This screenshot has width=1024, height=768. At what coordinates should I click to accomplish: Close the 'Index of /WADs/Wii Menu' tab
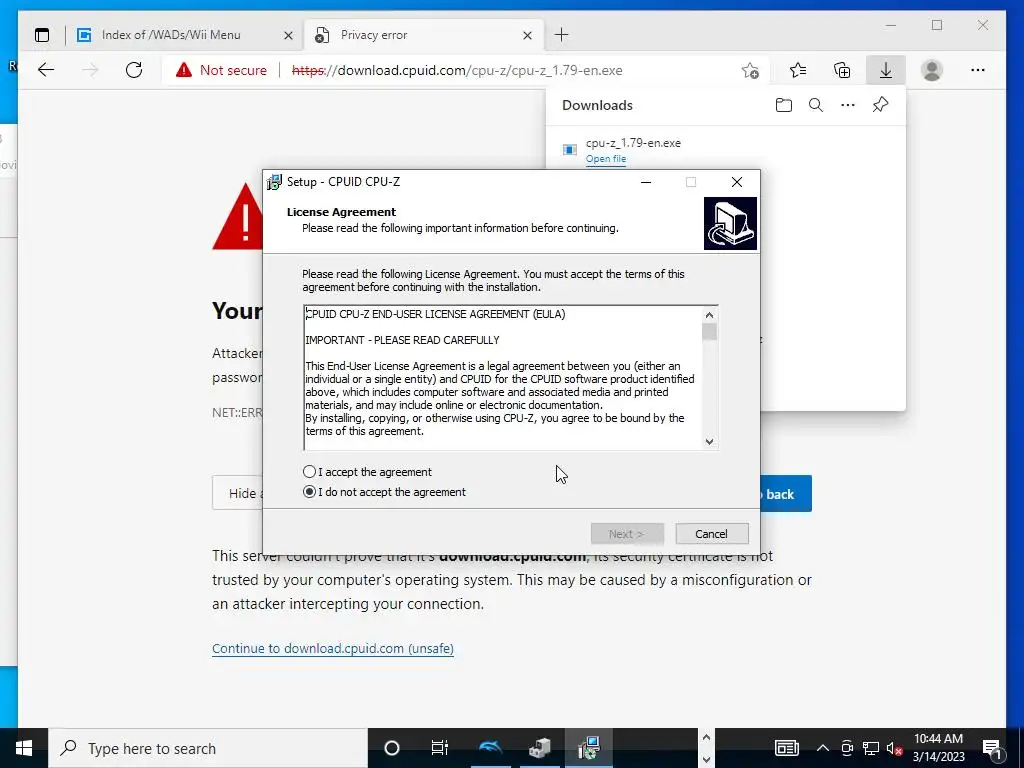point(288,35)
